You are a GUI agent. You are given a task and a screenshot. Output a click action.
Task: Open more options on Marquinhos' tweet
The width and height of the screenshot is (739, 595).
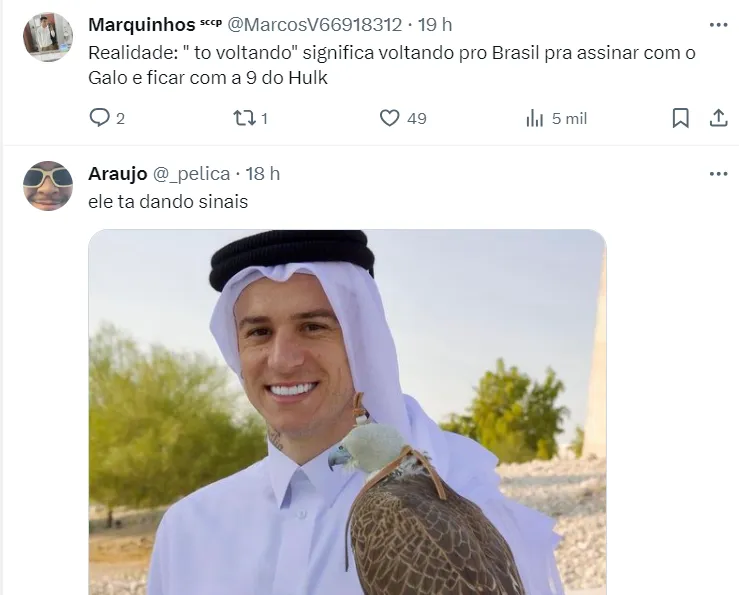click(x=718, y=25)
